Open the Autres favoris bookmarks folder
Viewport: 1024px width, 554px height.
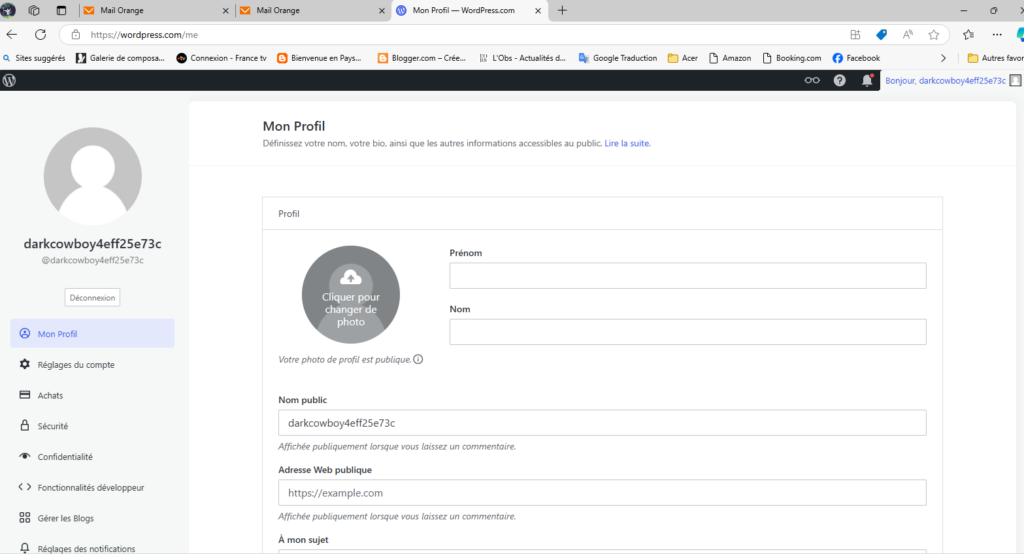(994, 58)
